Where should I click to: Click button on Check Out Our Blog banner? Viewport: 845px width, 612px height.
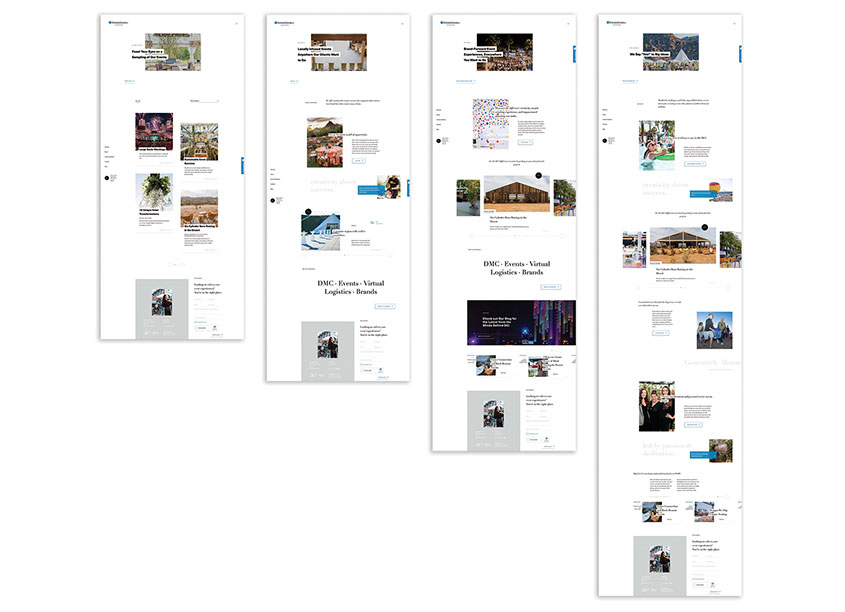tap(484, 336)
